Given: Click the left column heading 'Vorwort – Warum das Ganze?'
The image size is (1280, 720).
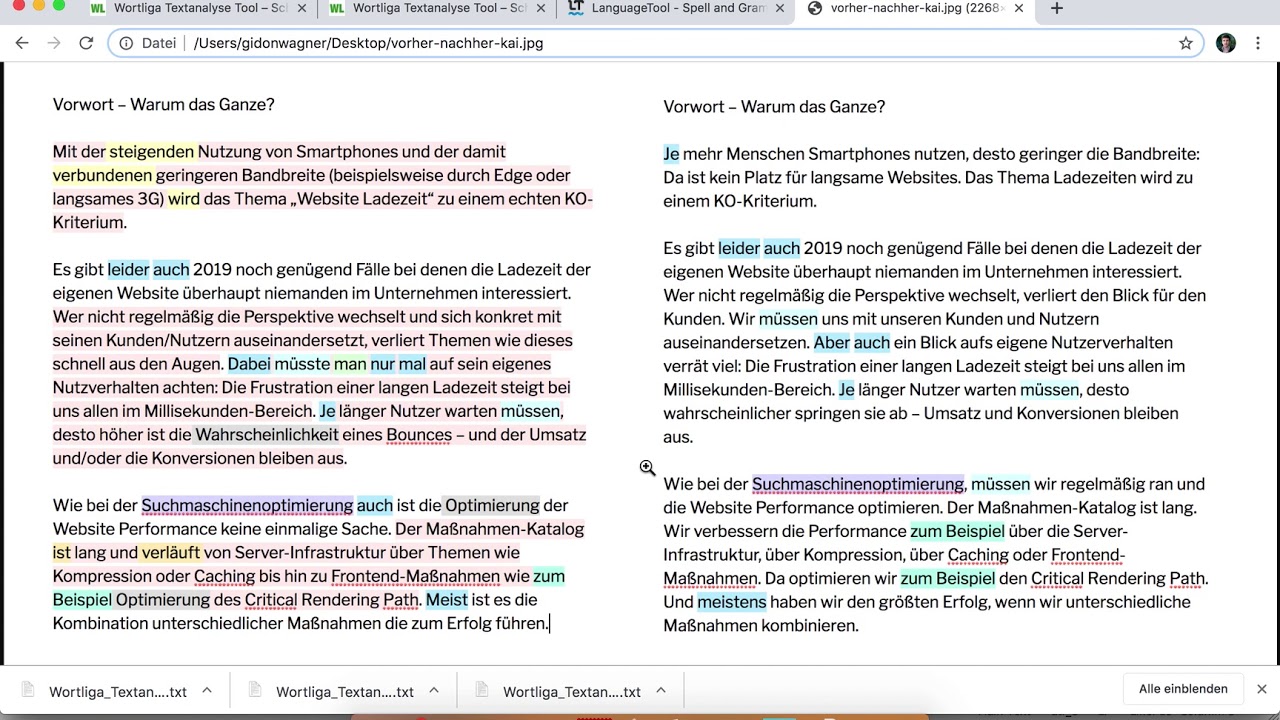Looking at the screenshot, I should click(x=163, y=104).
